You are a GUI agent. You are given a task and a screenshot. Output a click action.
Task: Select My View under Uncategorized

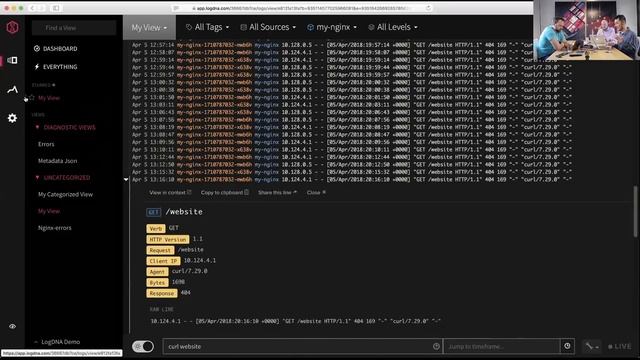click(49, 211)
